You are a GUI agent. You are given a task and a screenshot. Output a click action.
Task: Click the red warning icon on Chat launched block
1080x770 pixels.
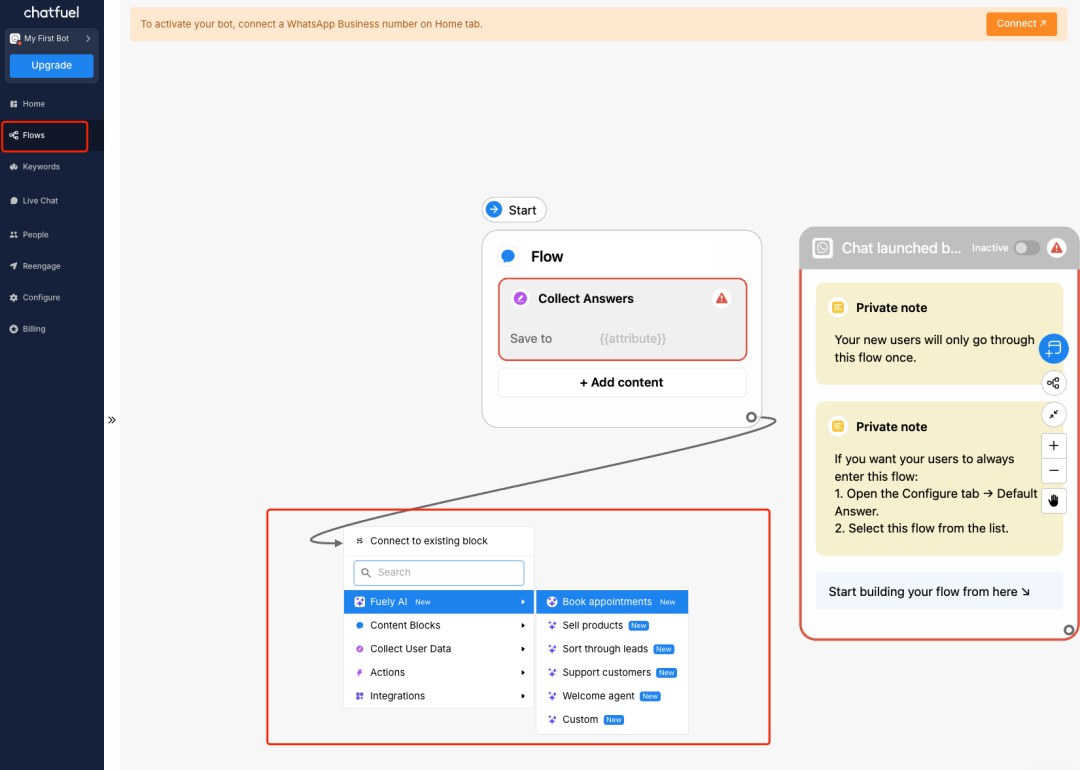click(1057, 248)
